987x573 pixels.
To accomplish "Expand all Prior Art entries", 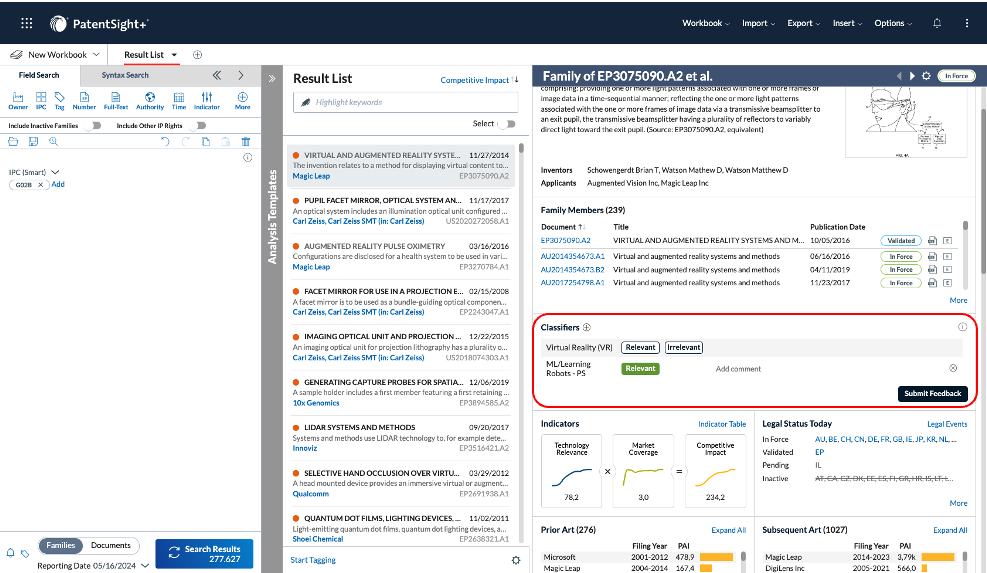I will pyautogui.click(x=728, y=530).
